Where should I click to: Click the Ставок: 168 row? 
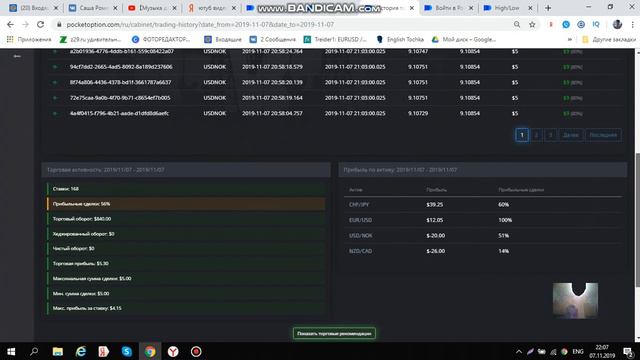[x=187, y=189]
